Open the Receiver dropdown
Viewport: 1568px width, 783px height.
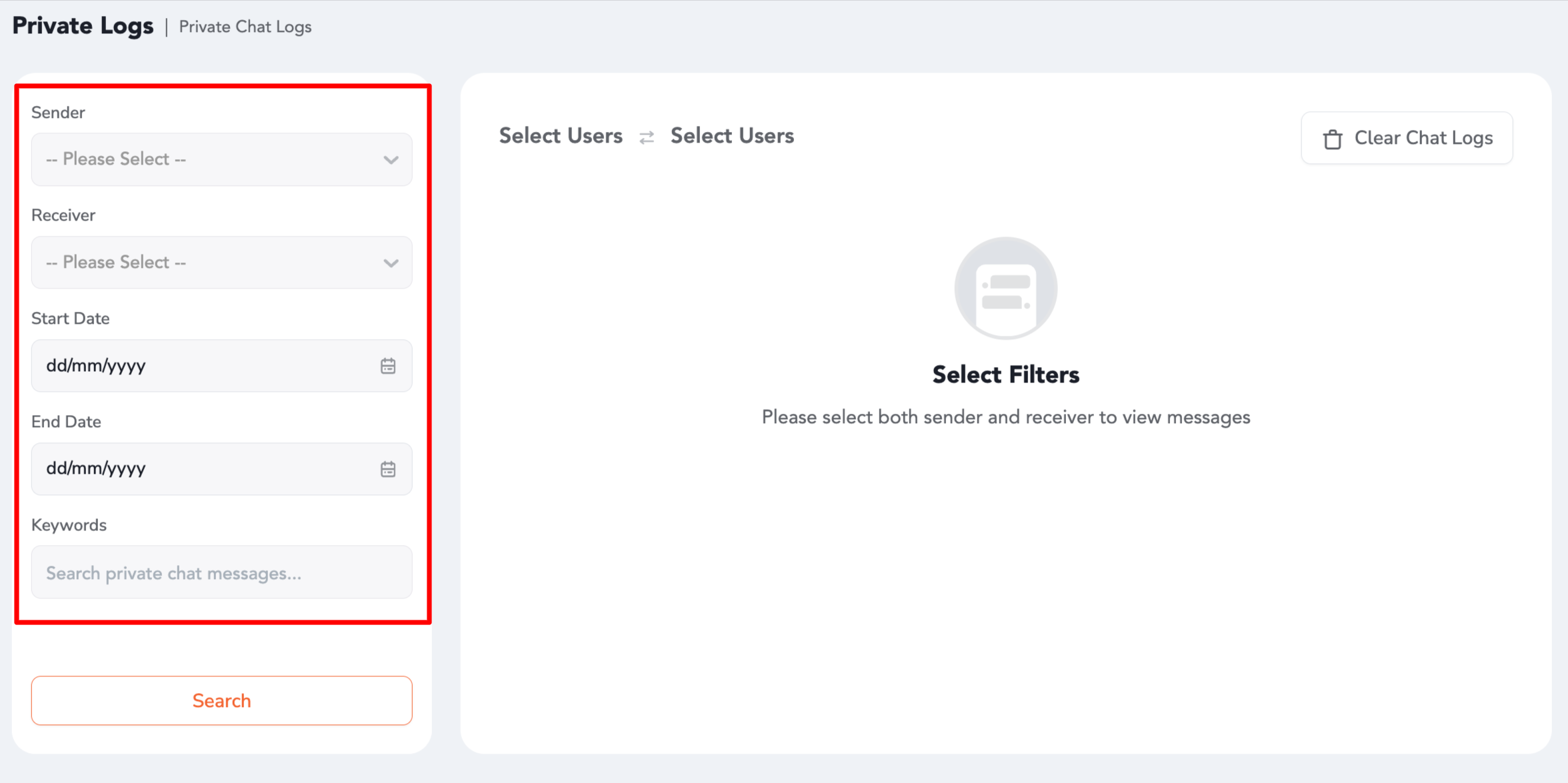221,263
